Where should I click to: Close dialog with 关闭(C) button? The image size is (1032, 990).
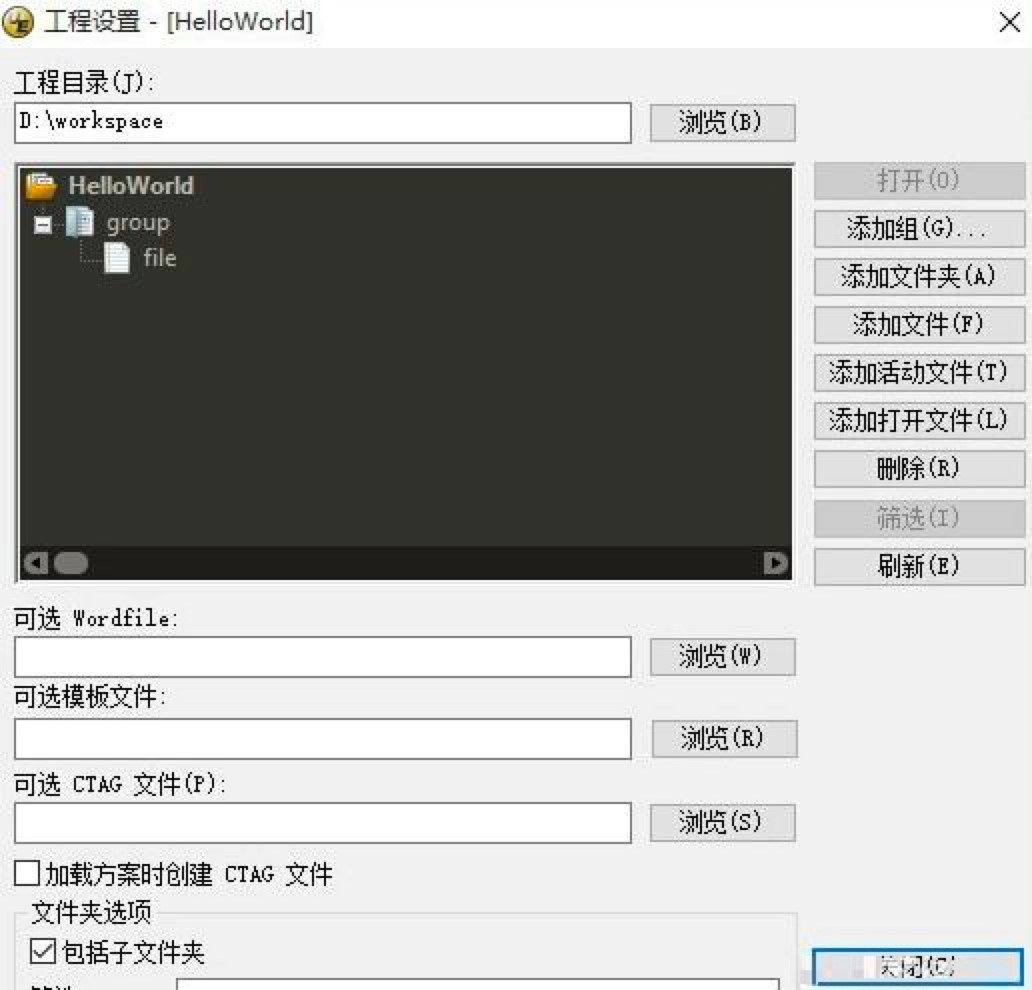(x=919, y=966)
